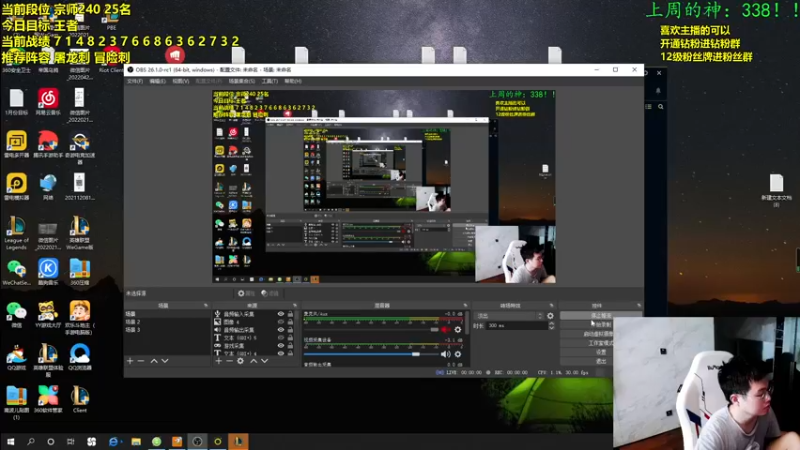Pop out the Scene Transitions dock panel
The height and width of the screenshot is (450, 800).
pos(551,306)
